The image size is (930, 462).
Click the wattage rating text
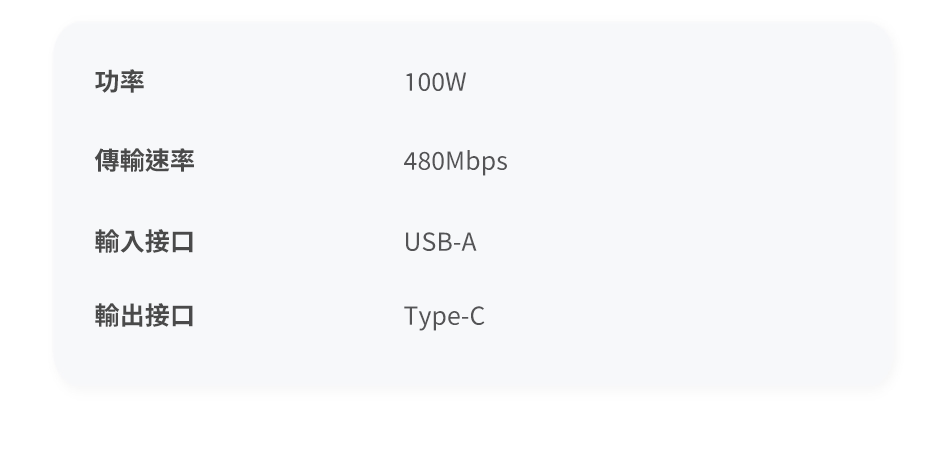point(435,82)
